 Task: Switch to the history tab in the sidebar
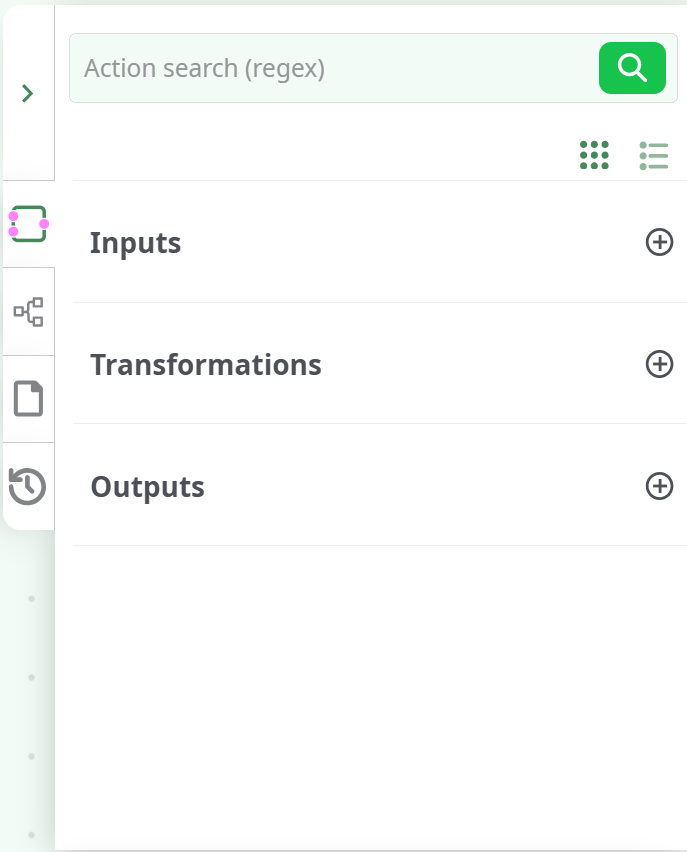tap(28, 486)
